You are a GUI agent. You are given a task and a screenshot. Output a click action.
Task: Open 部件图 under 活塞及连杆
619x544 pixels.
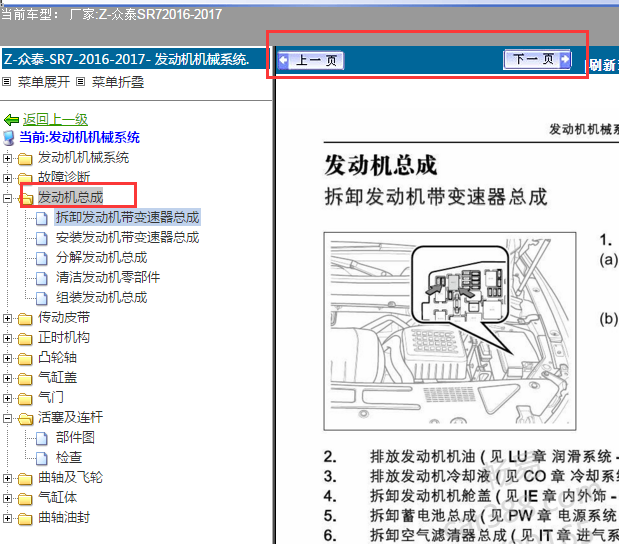point(75,437)
